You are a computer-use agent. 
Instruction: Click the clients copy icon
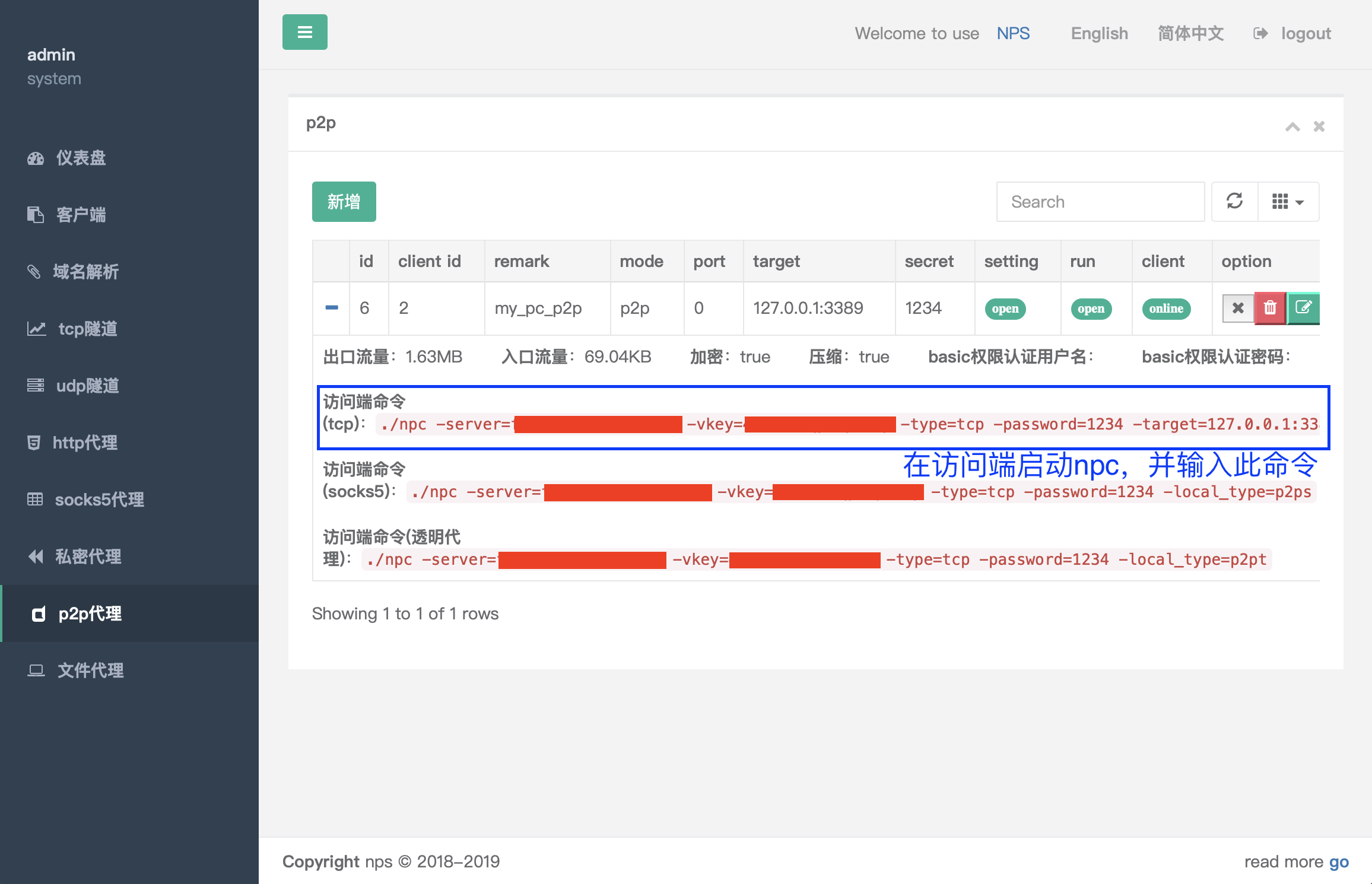coord(36,215)
